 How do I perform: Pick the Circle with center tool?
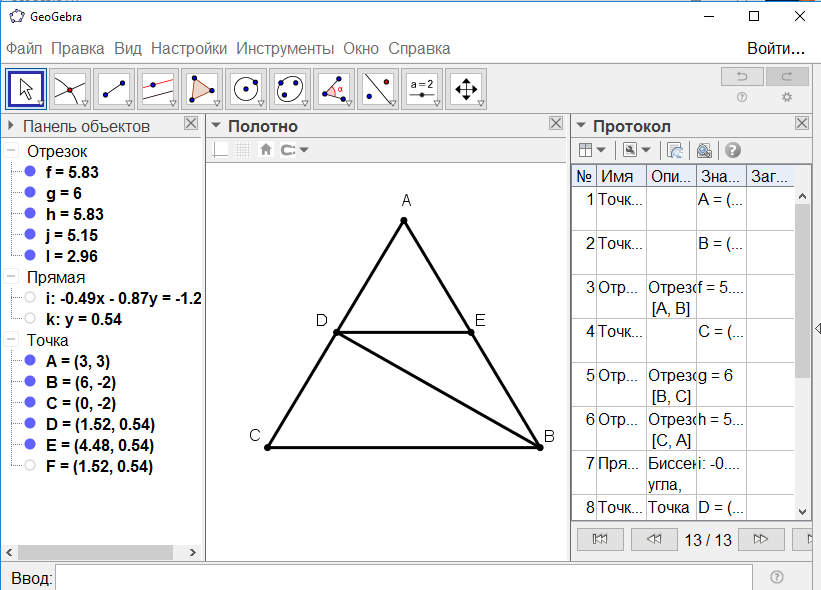(246, 89)
